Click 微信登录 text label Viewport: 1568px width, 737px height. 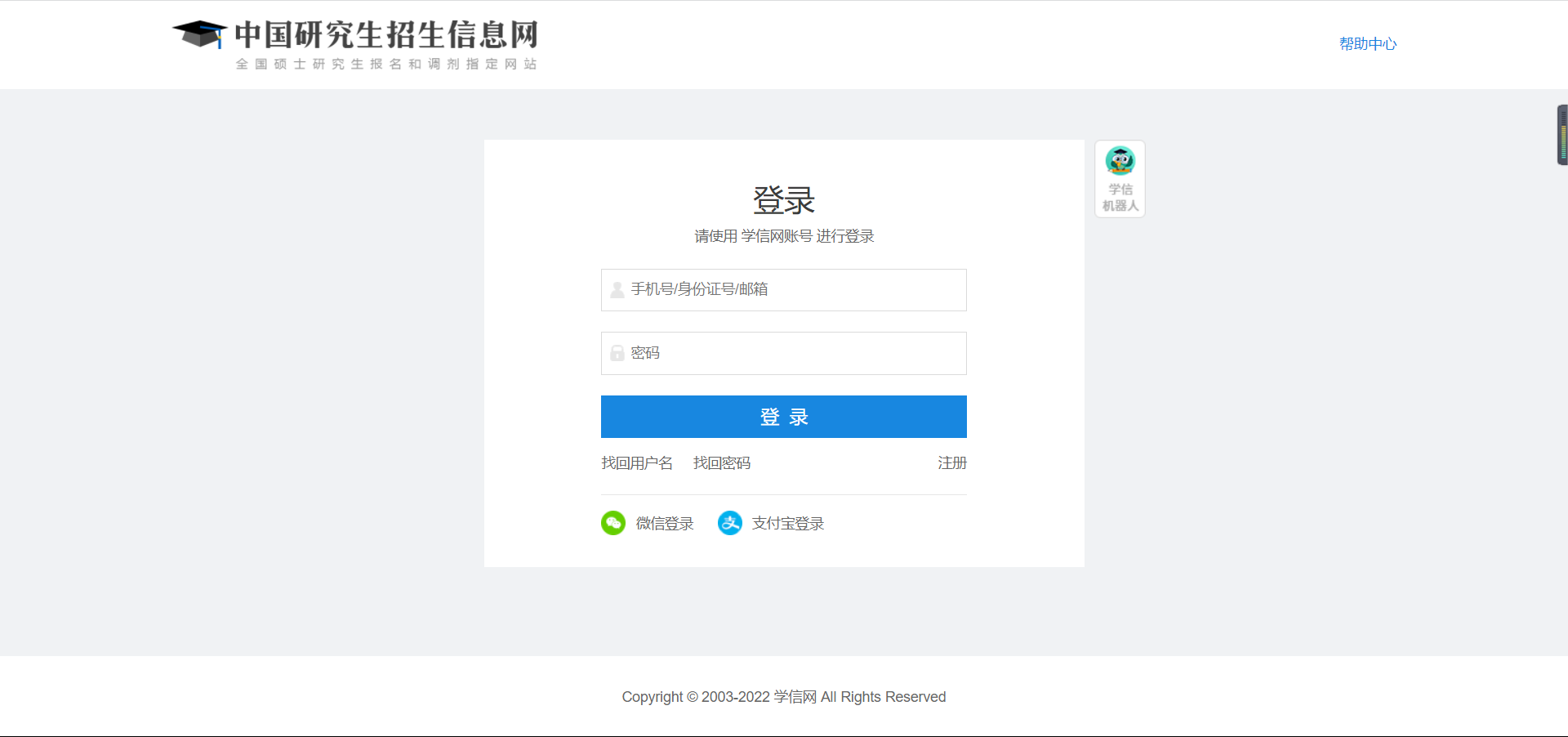(665, 523)
